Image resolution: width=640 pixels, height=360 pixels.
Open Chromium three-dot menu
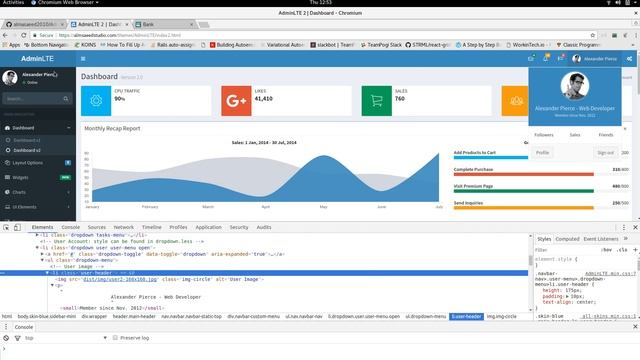pos(636,36)
